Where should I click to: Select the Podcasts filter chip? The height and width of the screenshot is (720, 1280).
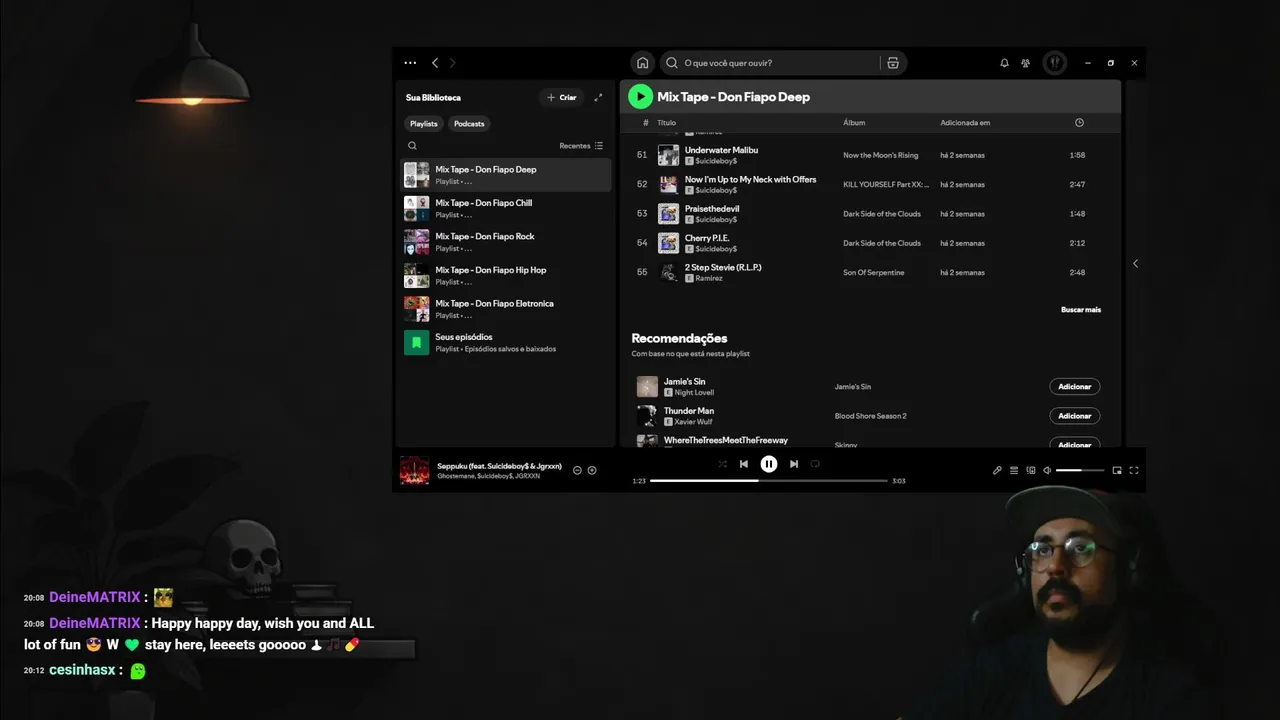(x=469, y=124)
